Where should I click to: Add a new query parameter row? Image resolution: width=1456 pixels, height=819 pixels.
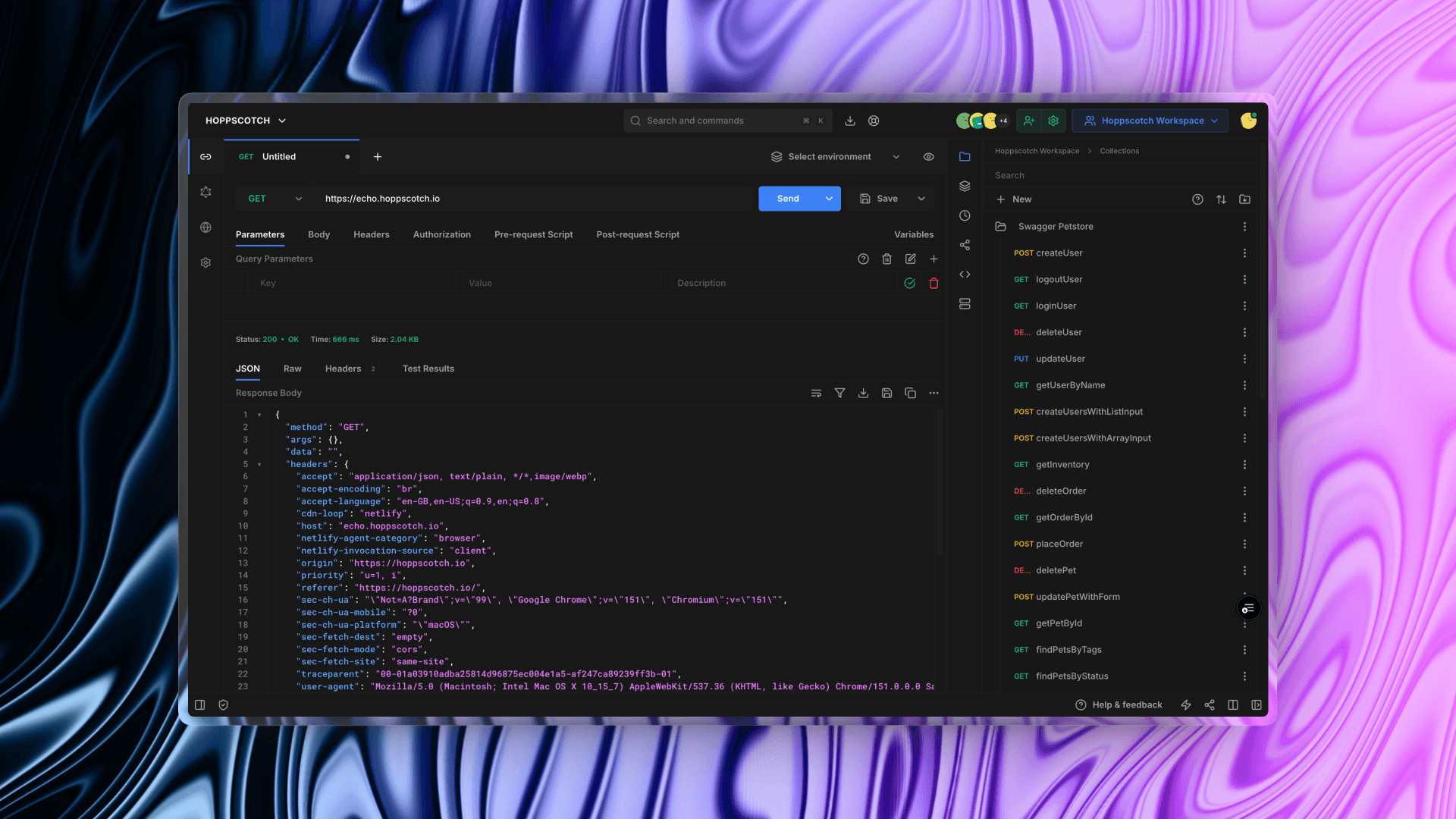pos(934,259)
